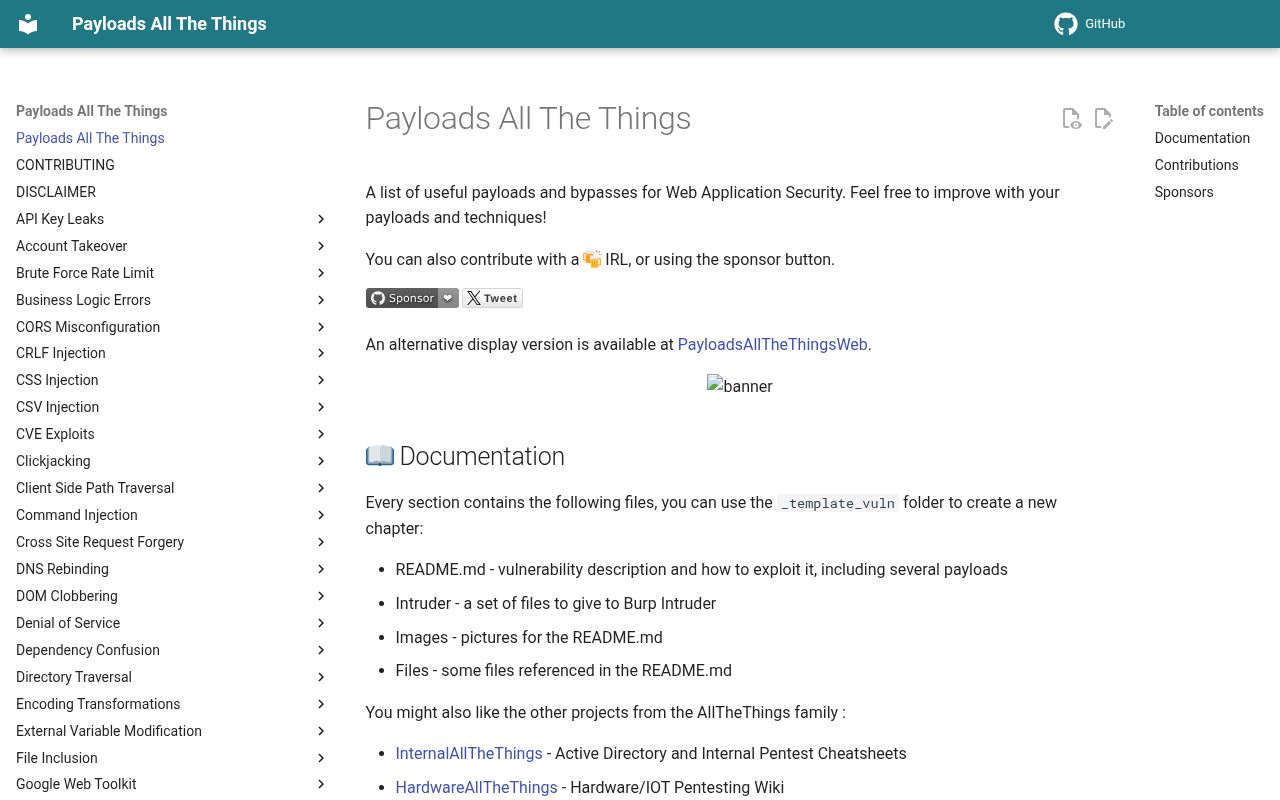This screenshot has height=800, width=1280.
Task: Expand the Business Logic Errors chevron
Action: [321, 300]
